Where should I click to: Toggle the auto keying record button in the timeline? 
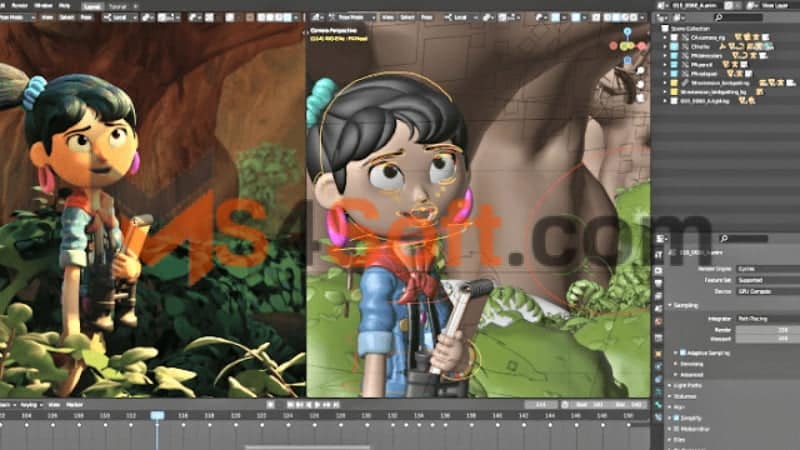coord(270,405)
